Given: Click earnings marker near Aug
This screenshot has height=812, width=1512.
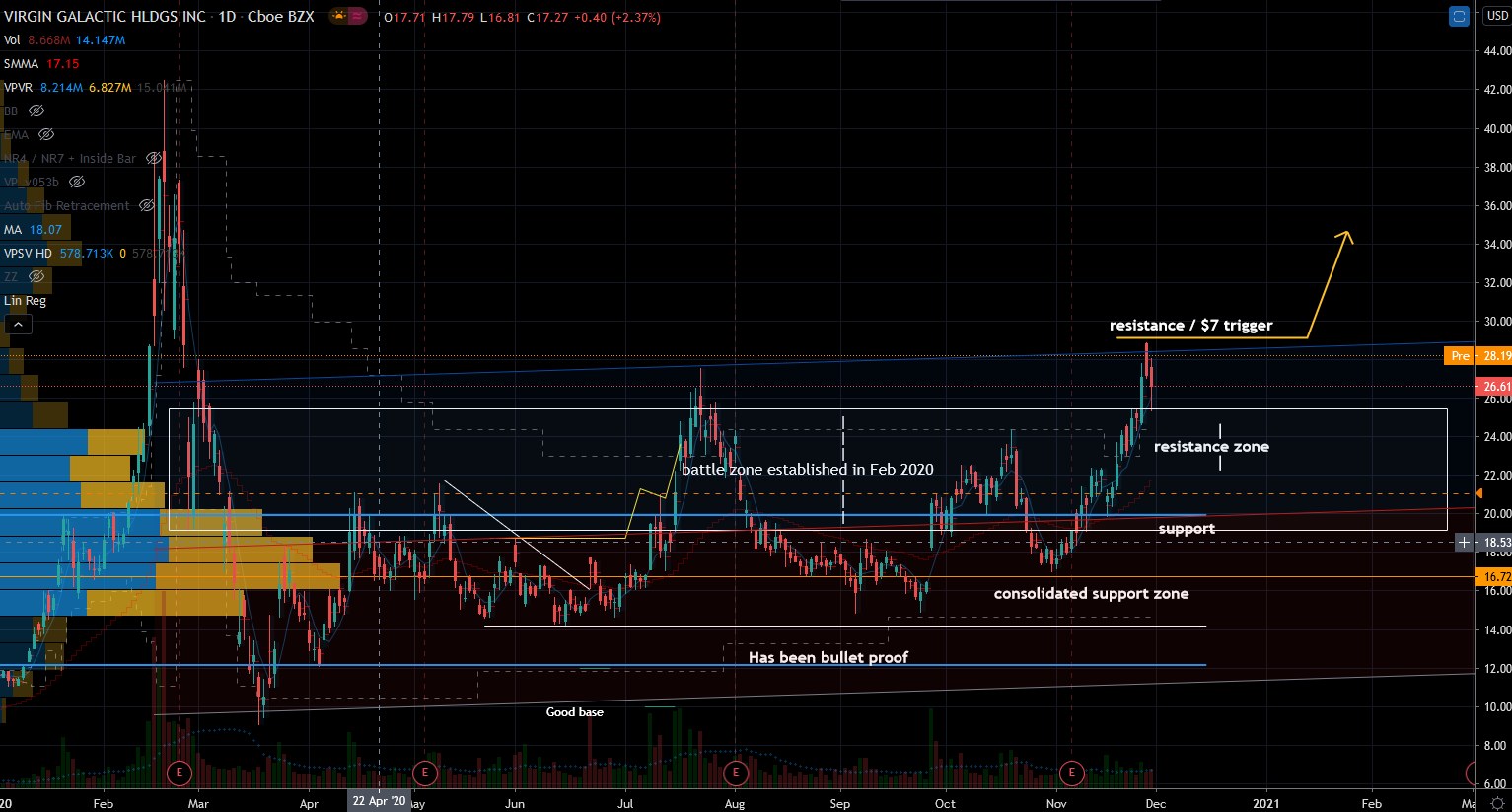Looking at the screenshot, I should 736,773.
